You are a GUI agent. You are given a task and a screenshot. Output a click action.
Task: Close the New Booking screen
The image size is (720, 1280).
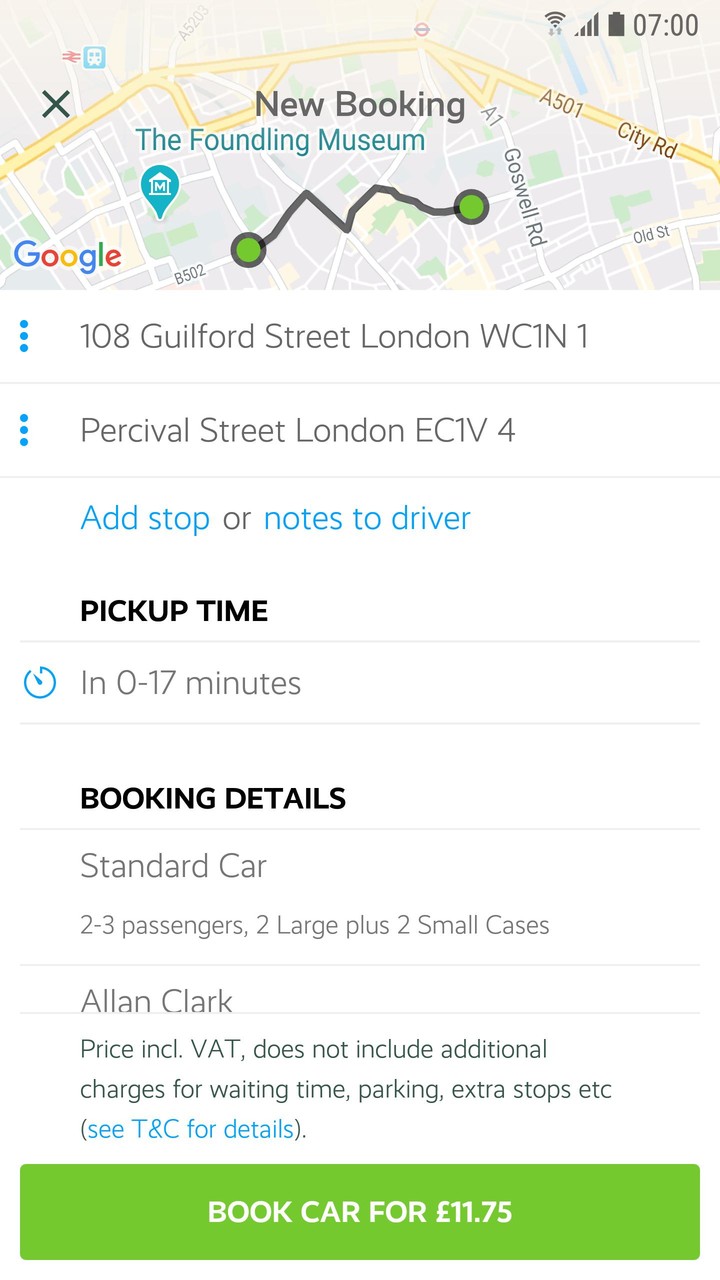(56, 104)
